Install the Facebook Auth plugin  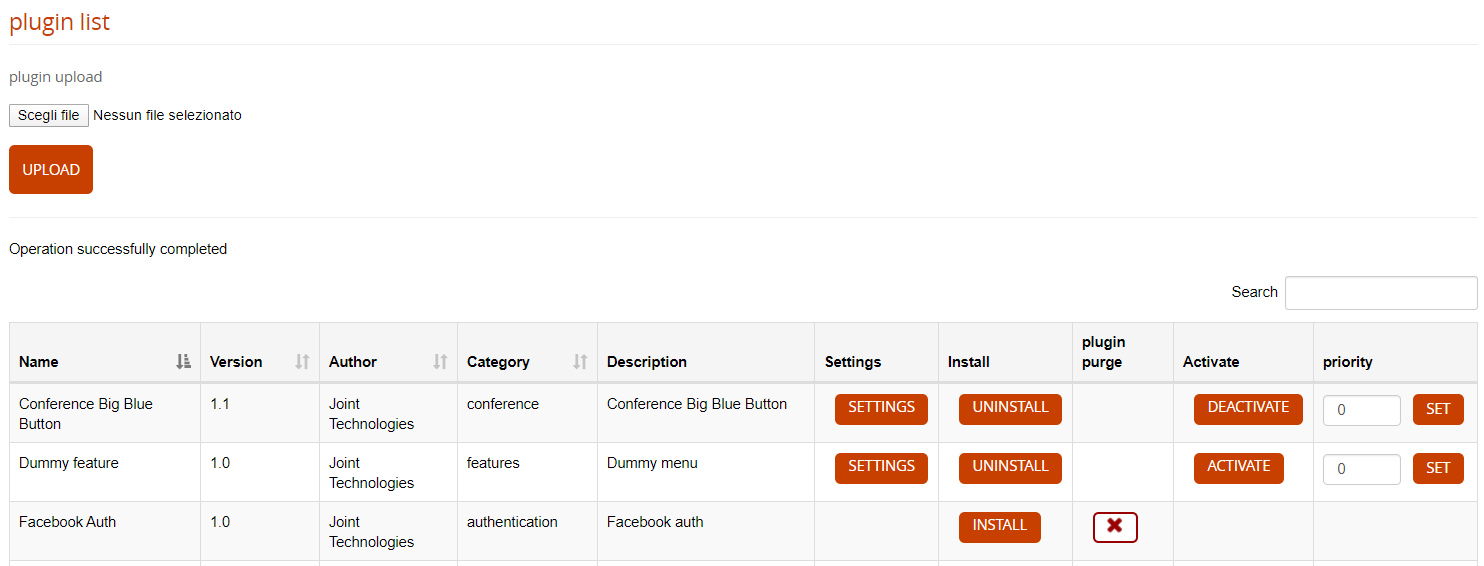(999, 527)
